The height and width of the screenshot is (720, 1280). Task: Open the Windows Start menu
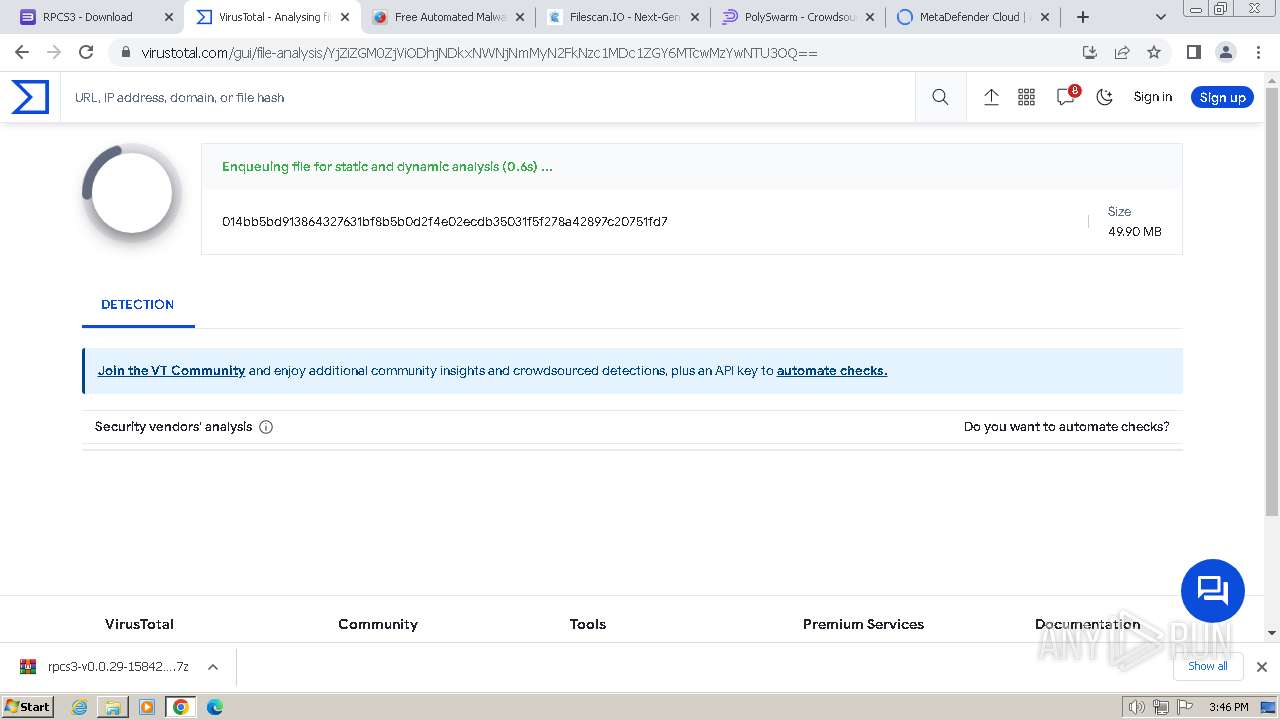(28, 707)
